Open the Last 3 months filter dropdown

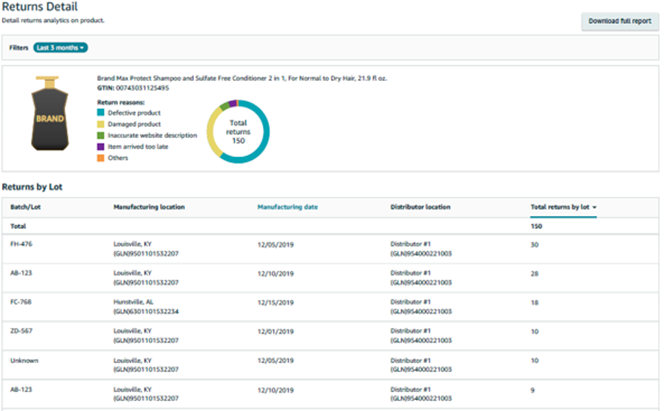[60, 47]
